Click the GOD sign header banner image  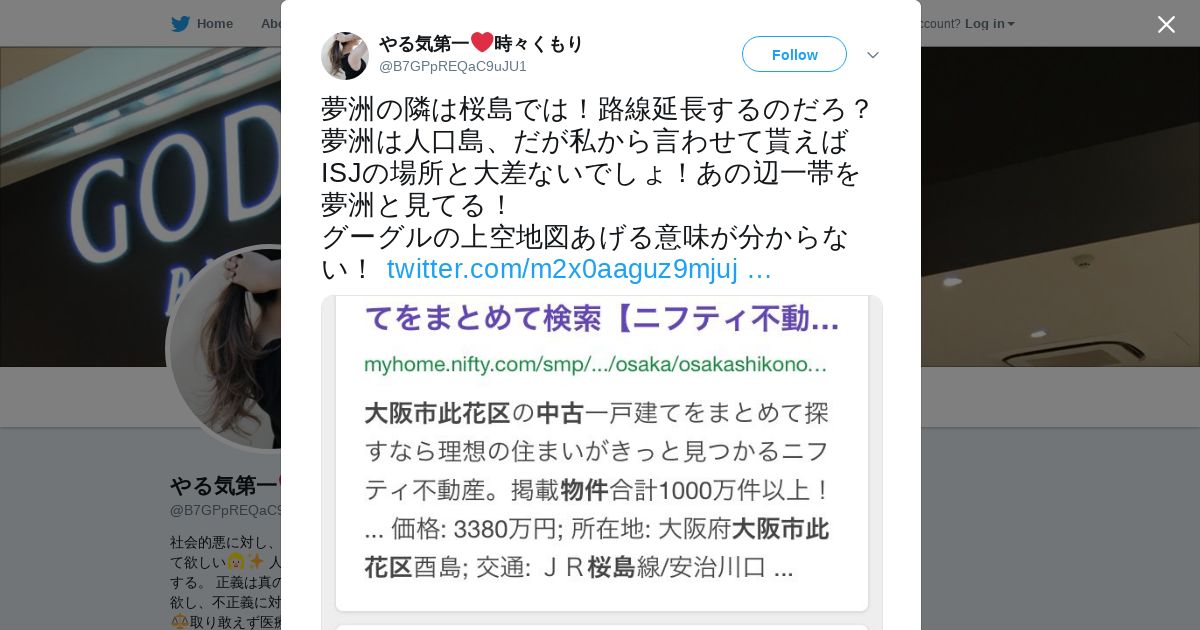140,206
